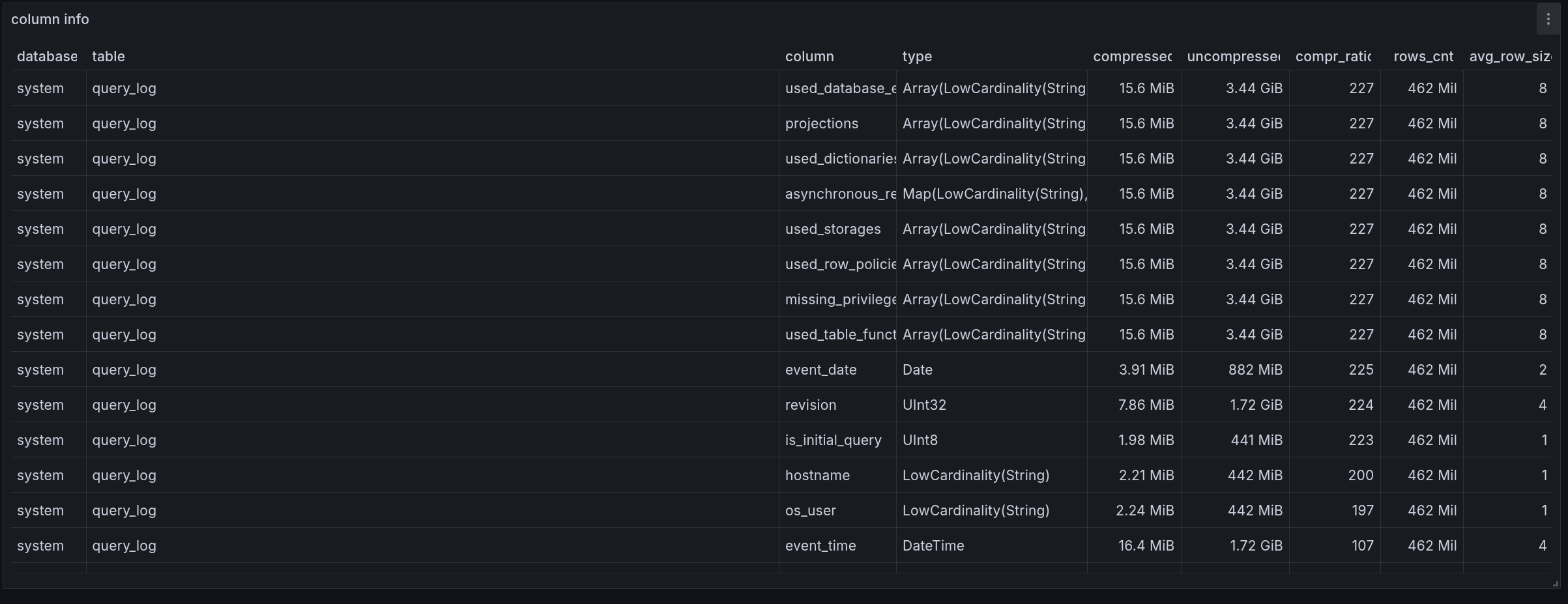This screenshot has width=1568, height=604.
Task: Click the column info panel title
Action: 50,20
